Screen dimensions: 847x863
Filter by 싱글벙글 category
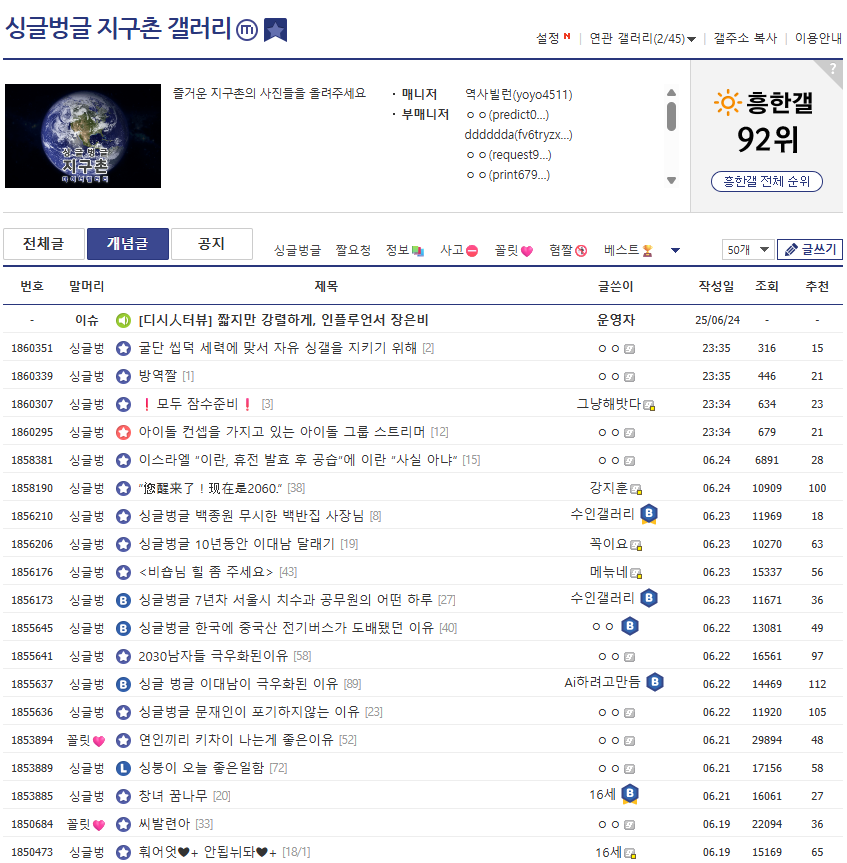pos(297,250)
